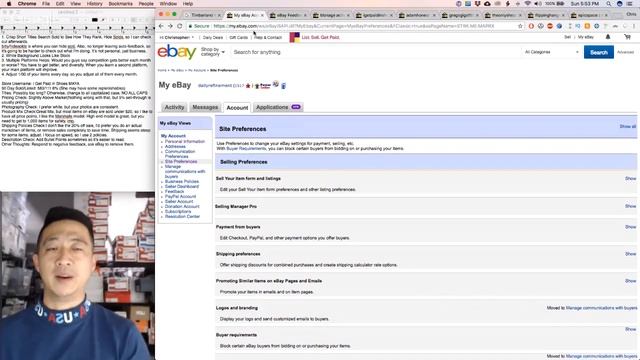640x360 pixels.
Task: Click Show all in Site Preferences header
Action: pos(627,127)
